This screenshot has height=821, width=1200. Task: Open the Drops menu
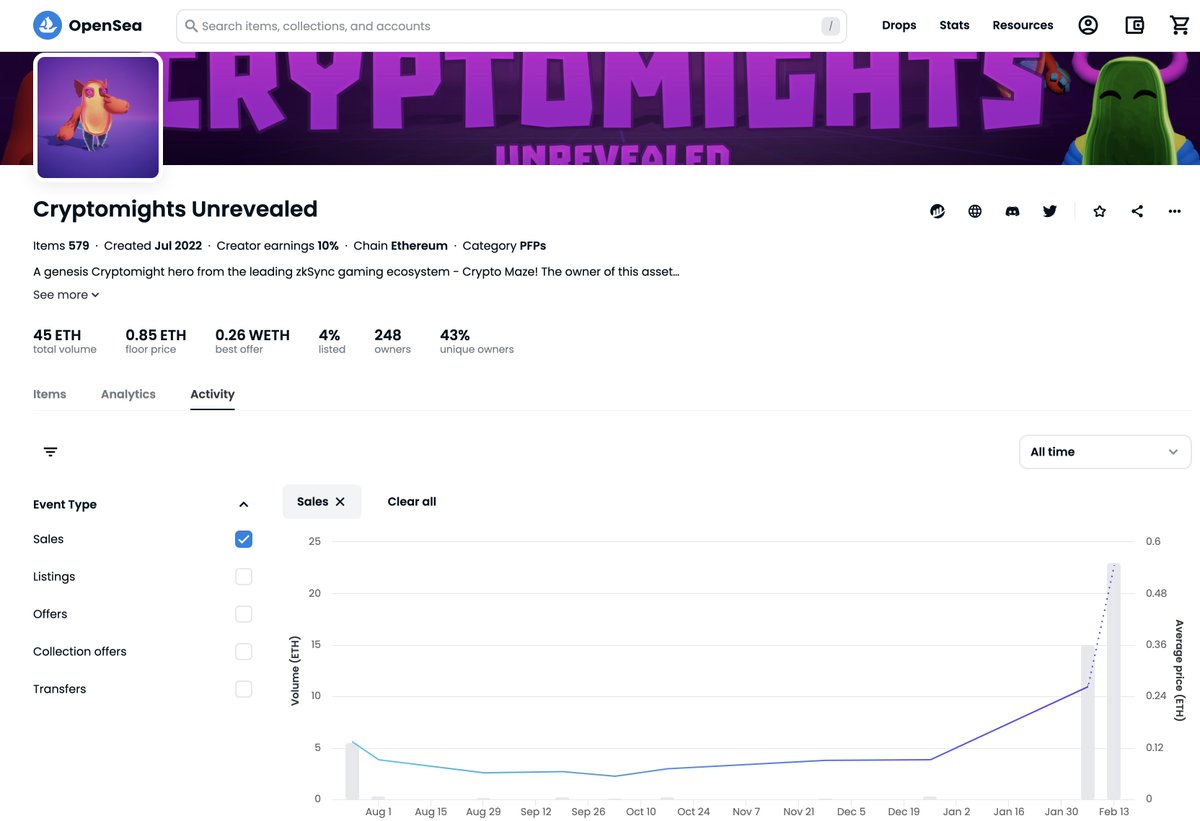coord(899,25)
